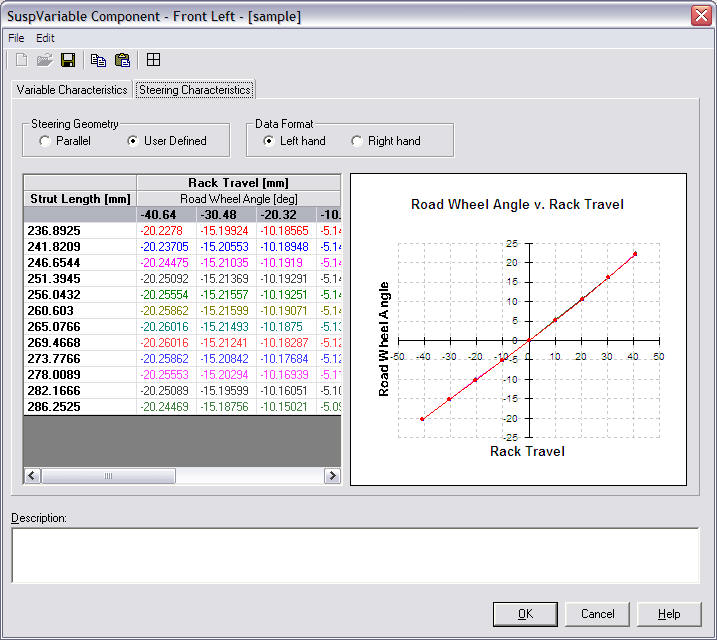Viewport: 717px width, 640px height.
Task: Confirm with the OK button
Action: (x=525, y=614)
